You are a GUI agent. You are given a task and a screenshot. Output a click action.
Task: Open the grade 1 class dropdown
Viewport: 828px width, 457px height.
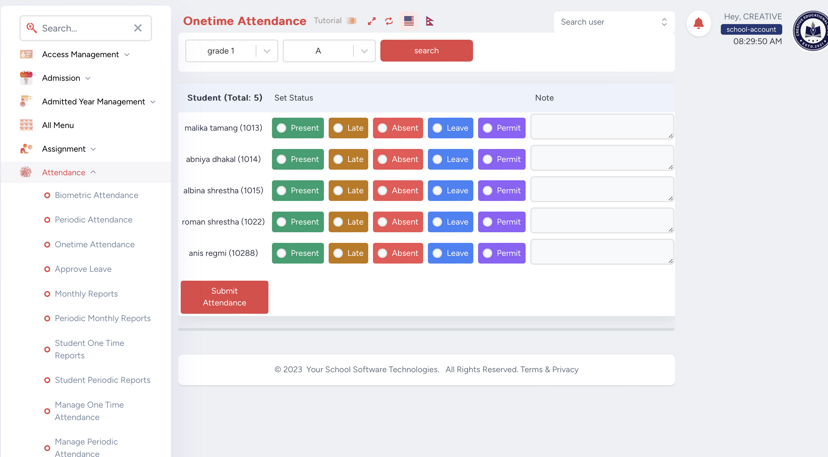(x=231, y=51)
